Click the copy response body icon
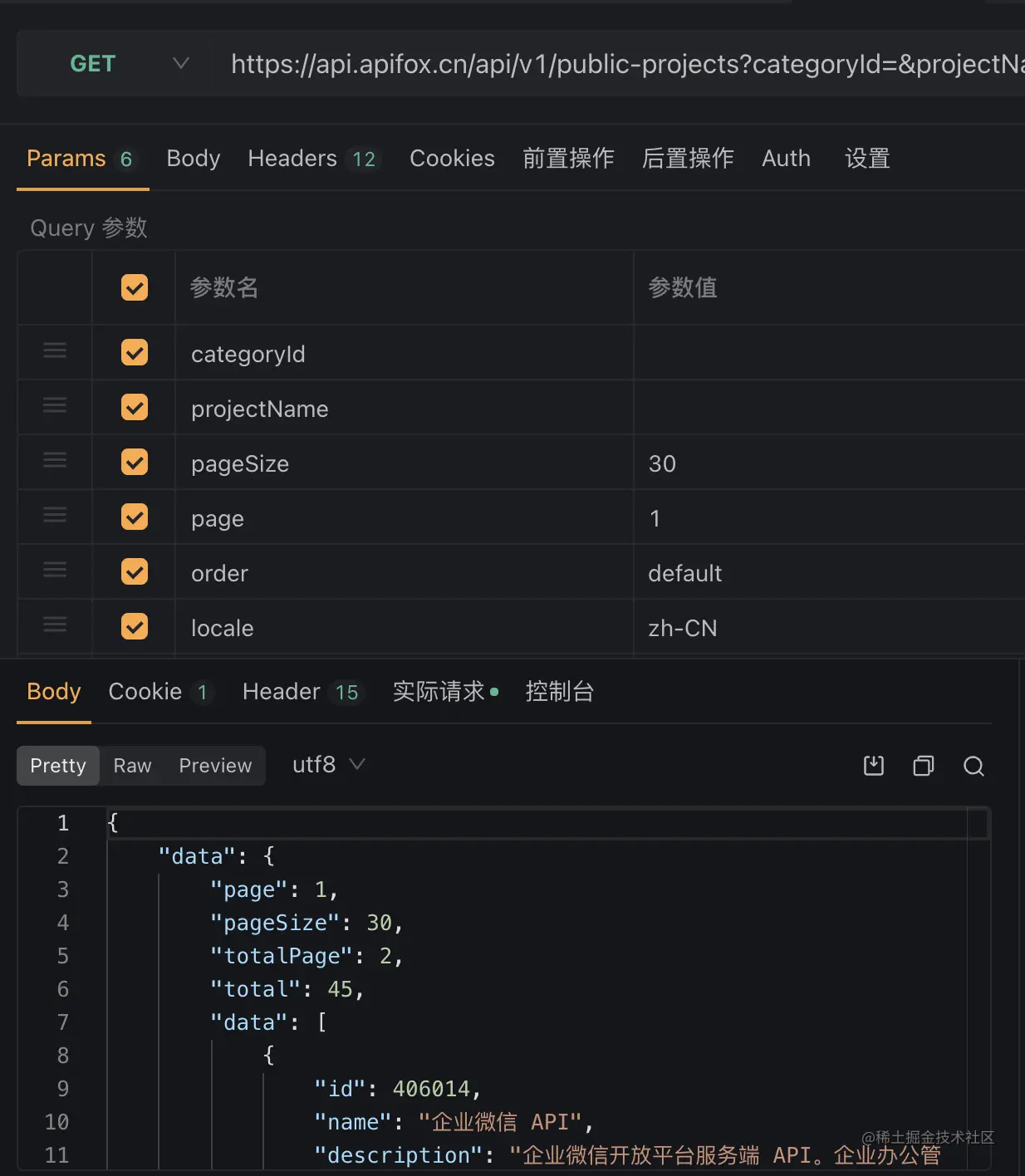The height and width of the screenshot is (1176, 1025). (923, 766)
